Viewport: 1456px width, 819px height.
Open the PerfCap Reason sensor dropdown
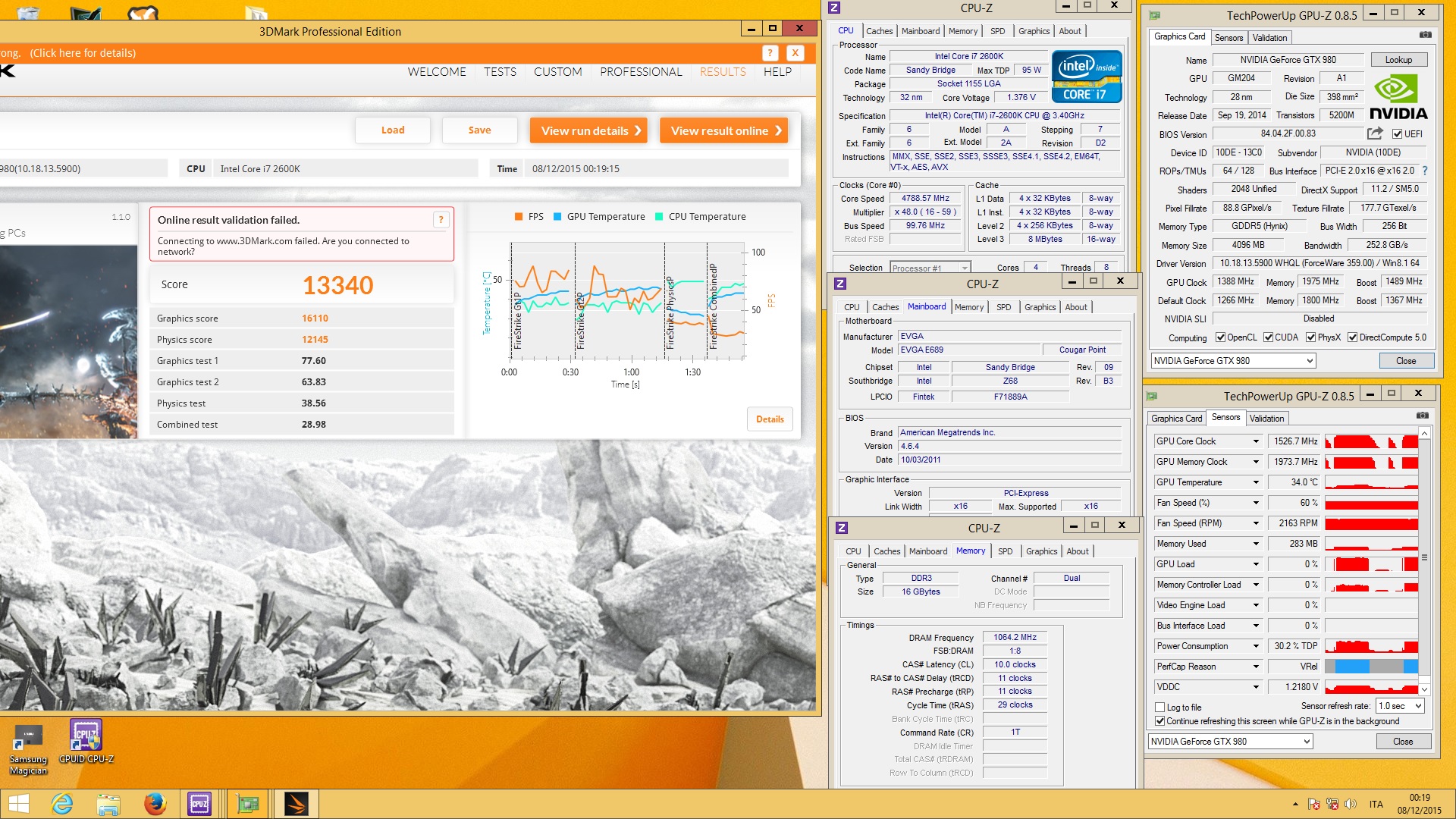coord(1256,667)
